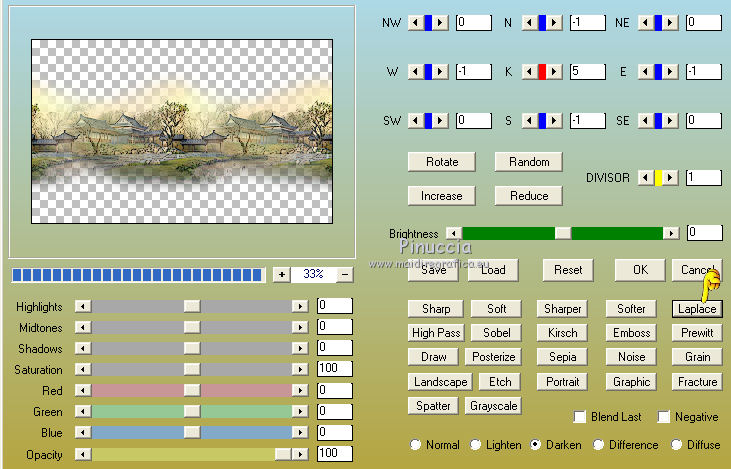This screenshot has height=469, width=731.
Task: Click Midtones slider right arrow
Action: (300, 327)
